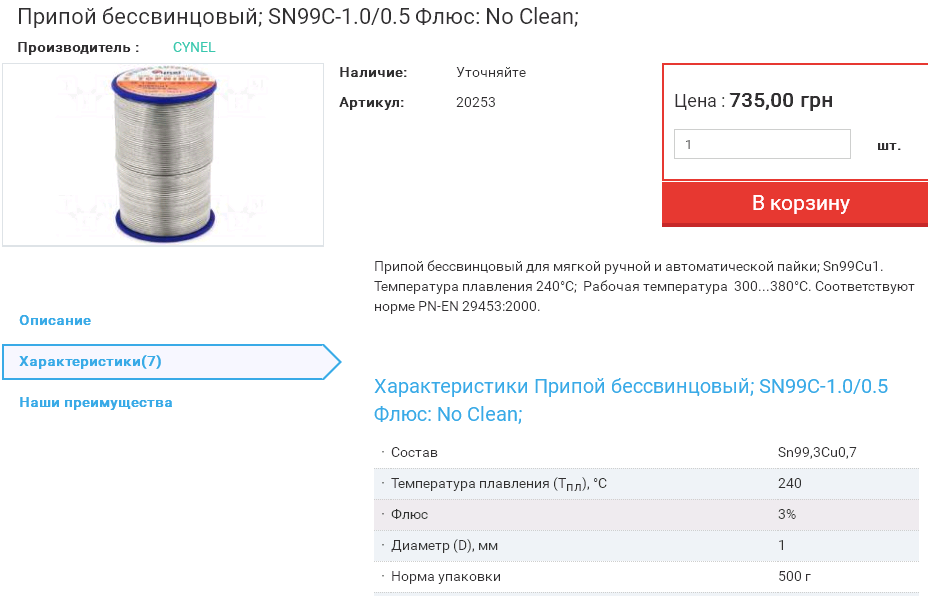Image resolution: width=928 pixels, height=596 pixels.
Task: Click the price 735,00 грн
Action: [x=781, y=100]
